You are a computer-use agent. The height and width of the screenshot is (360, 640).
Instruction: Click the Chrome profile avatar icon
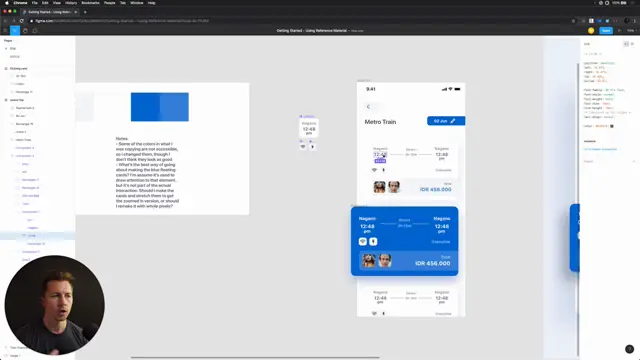coord(627,21)
